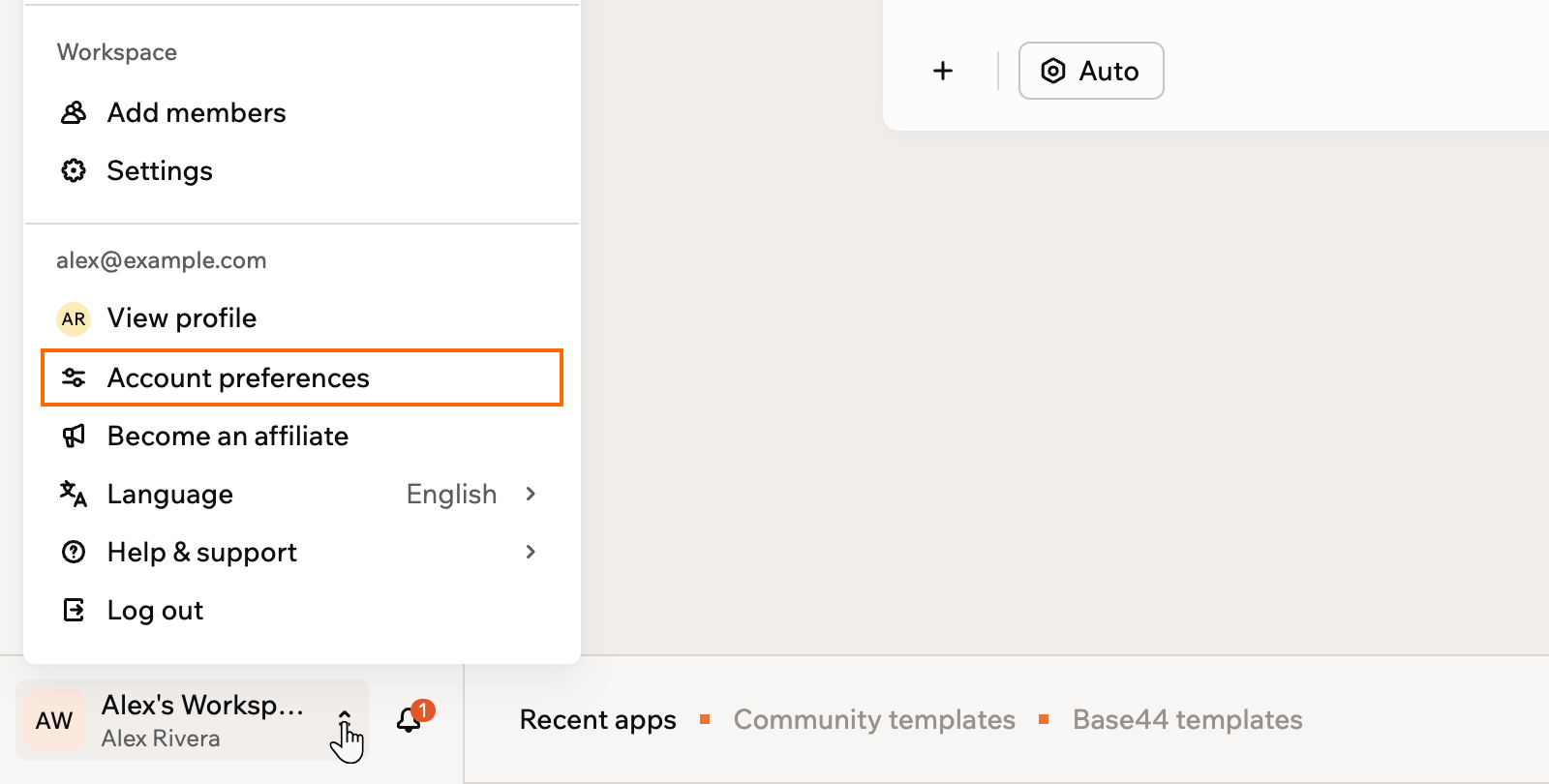Expand the Help & support submenu chevron

[x=531, y=552]
